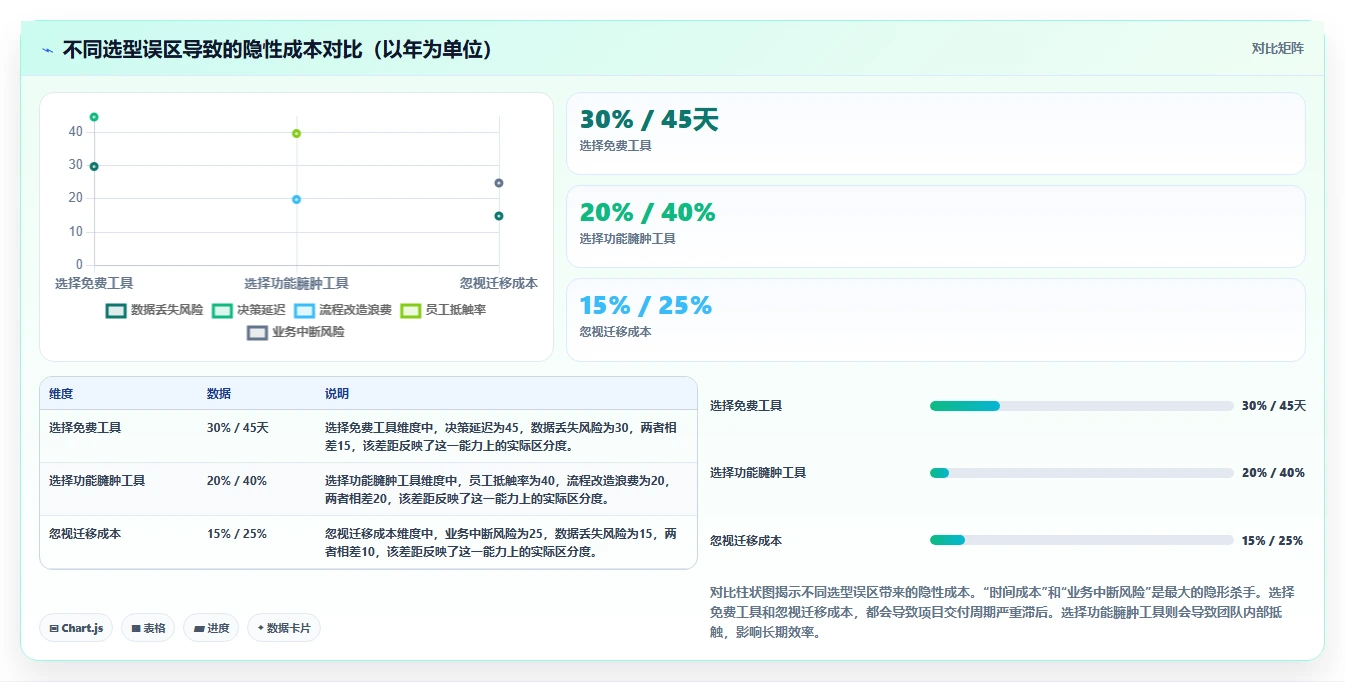The height and width of the screenshot is (682, 1345).
Task: Click progress value 20% / 40%
Action: point(1273,473)
